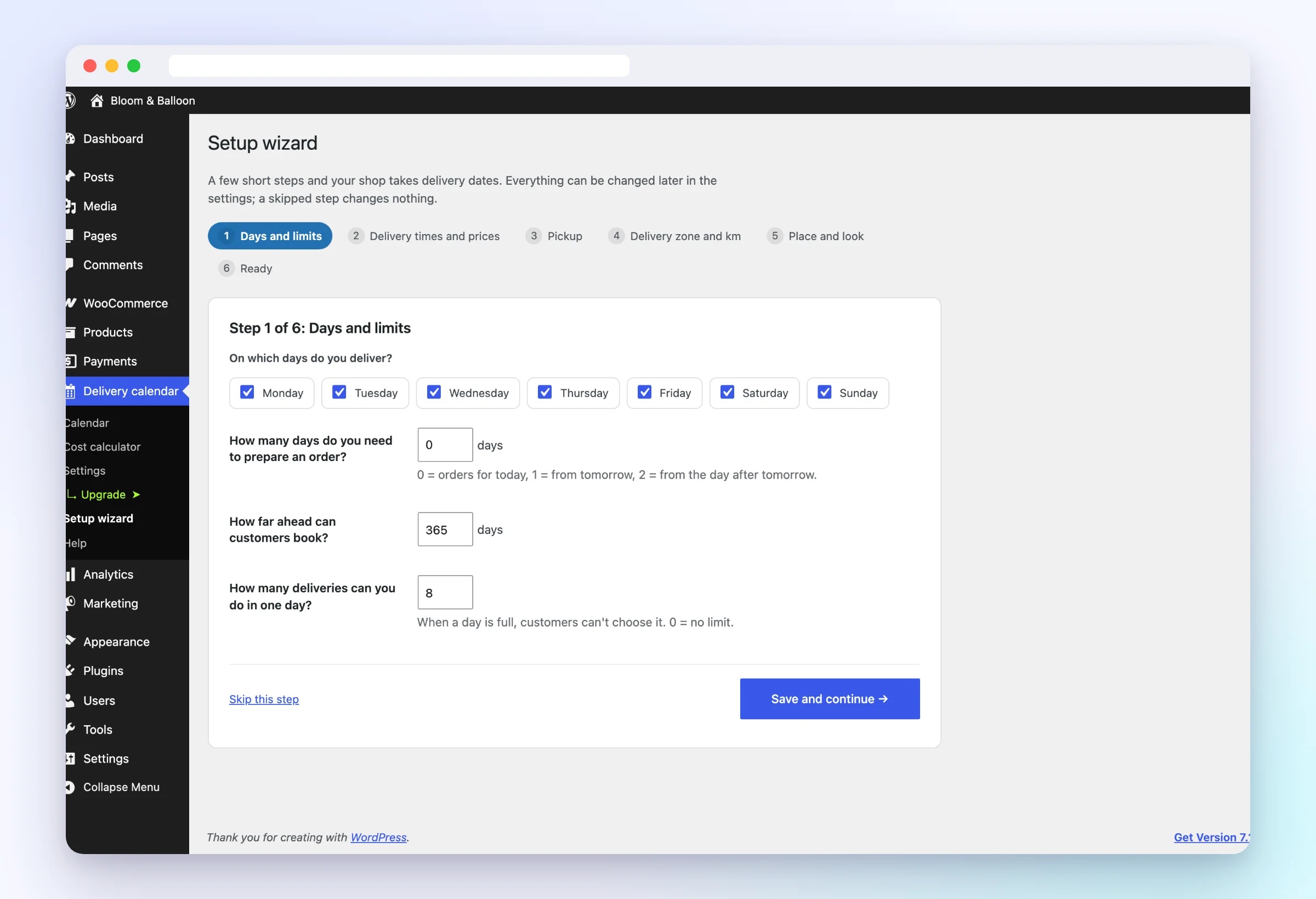
Task: Jump to step 6 Ready
Action: pos(245,269)
